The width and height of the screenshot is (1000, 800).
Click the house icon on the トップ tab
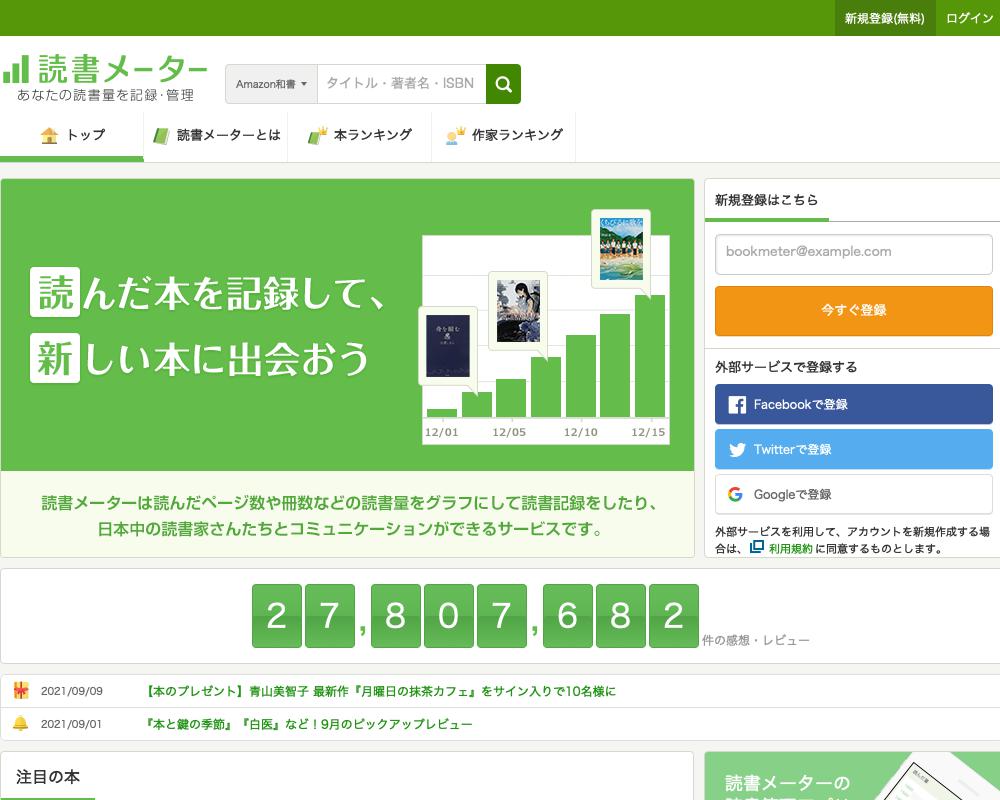49,136
